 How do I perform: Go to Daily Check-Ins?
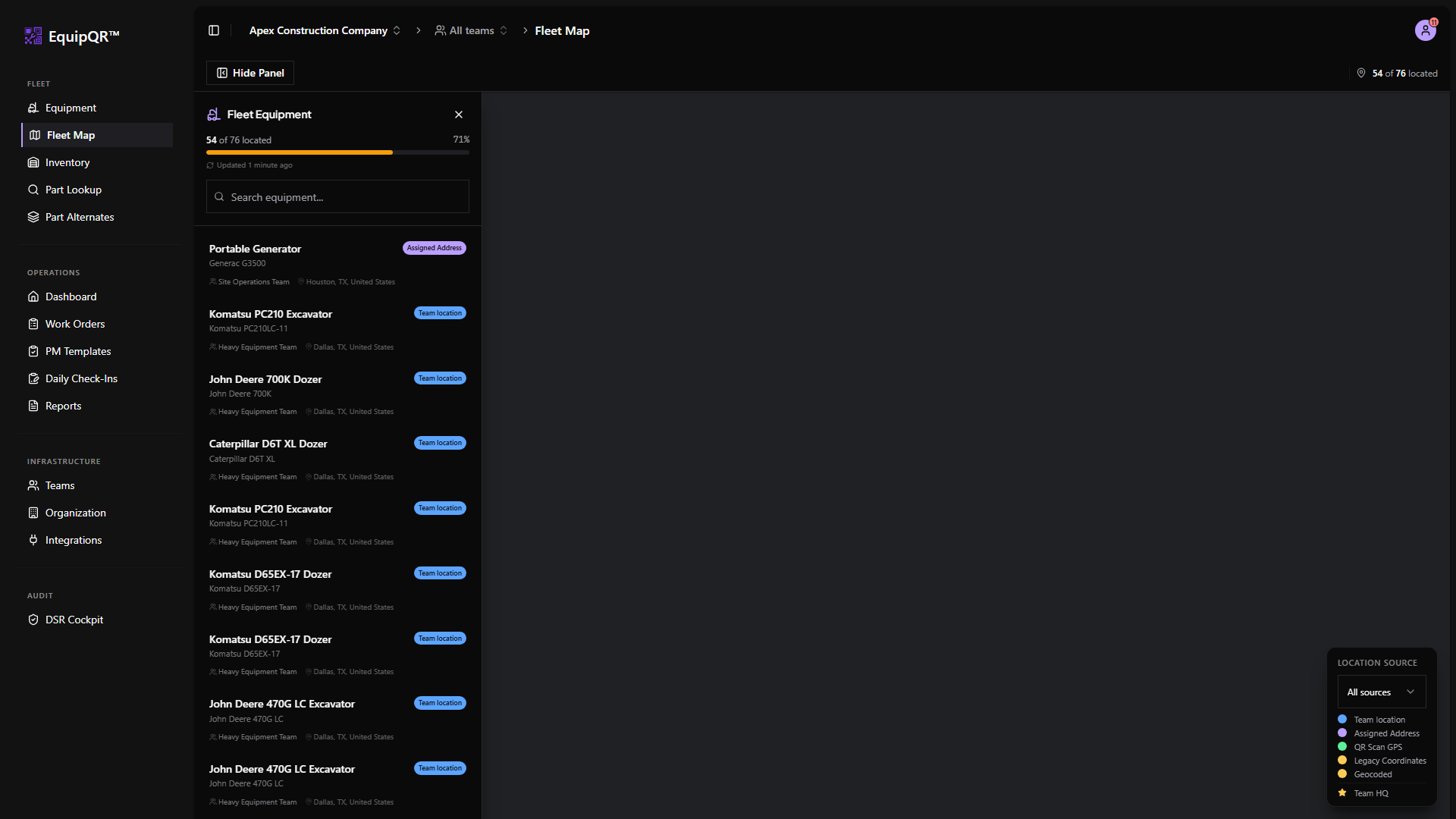tap(97, 378)
